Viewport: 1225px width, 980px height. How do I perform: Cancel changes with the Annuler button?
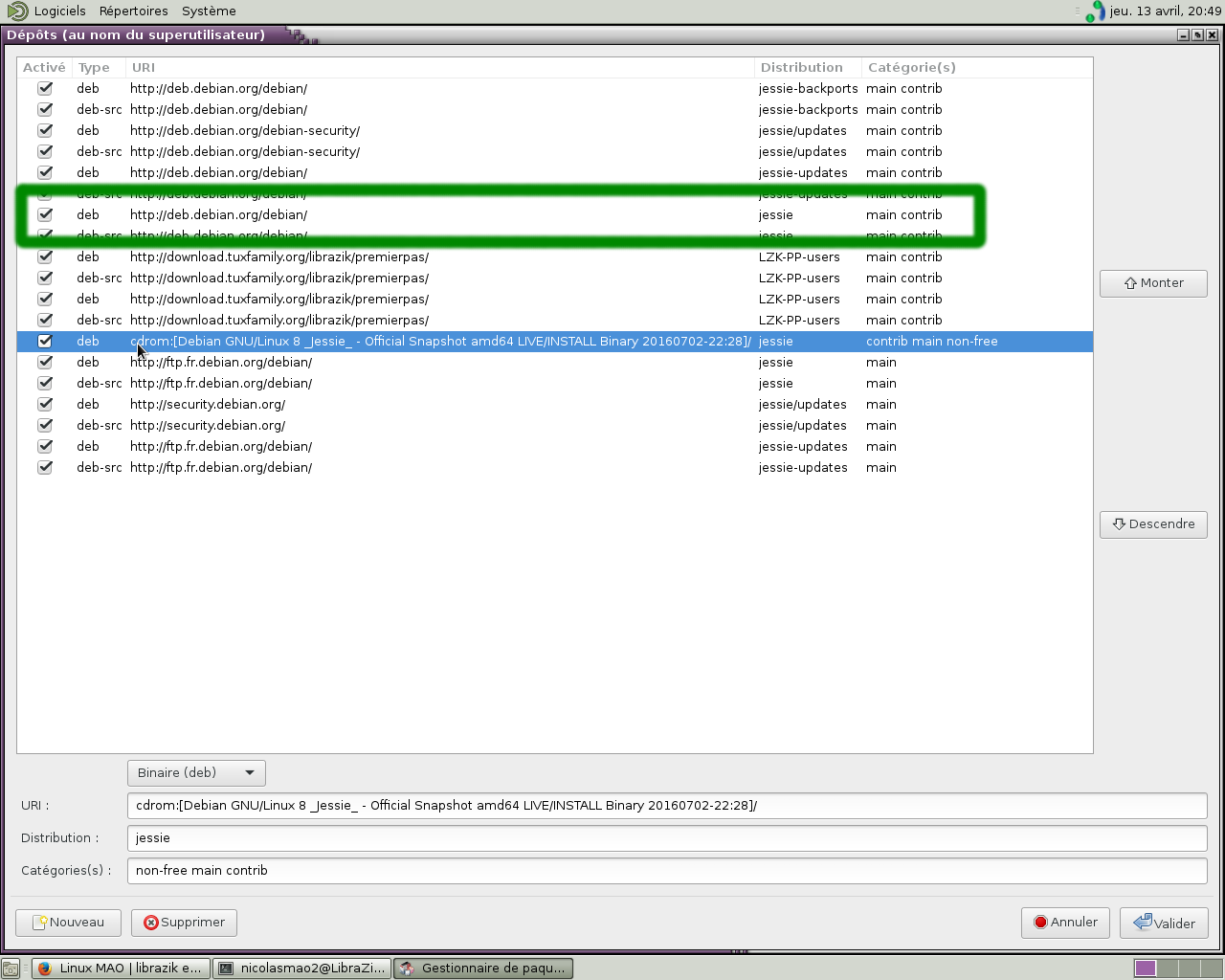(x=1065, y=923)
